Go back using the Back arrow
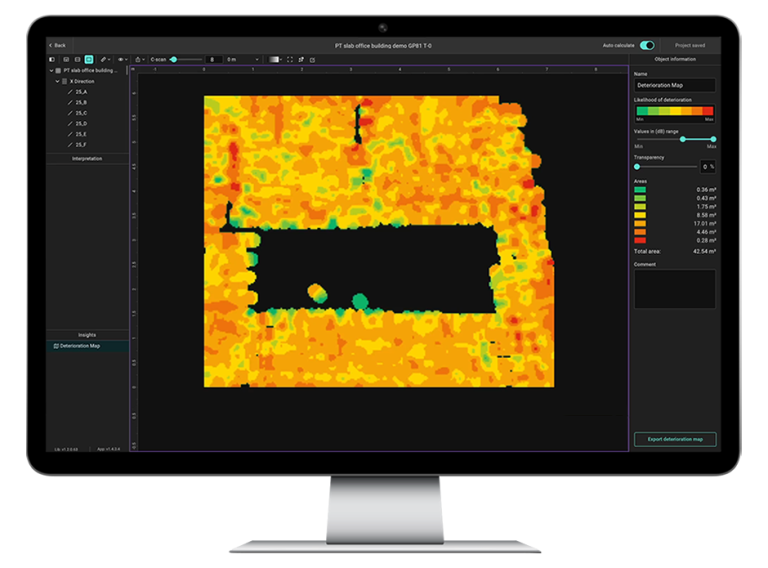The image size is (768, 568). (x=57, y=45)
